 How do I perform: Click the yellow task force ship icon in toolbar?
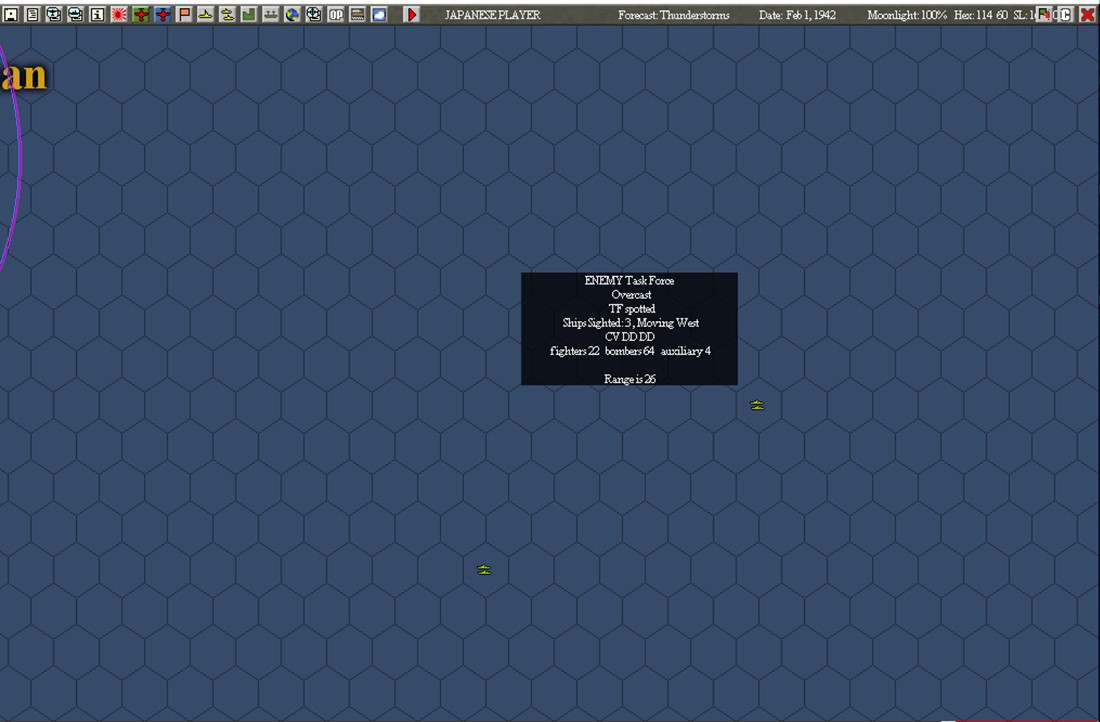[227, 14]
